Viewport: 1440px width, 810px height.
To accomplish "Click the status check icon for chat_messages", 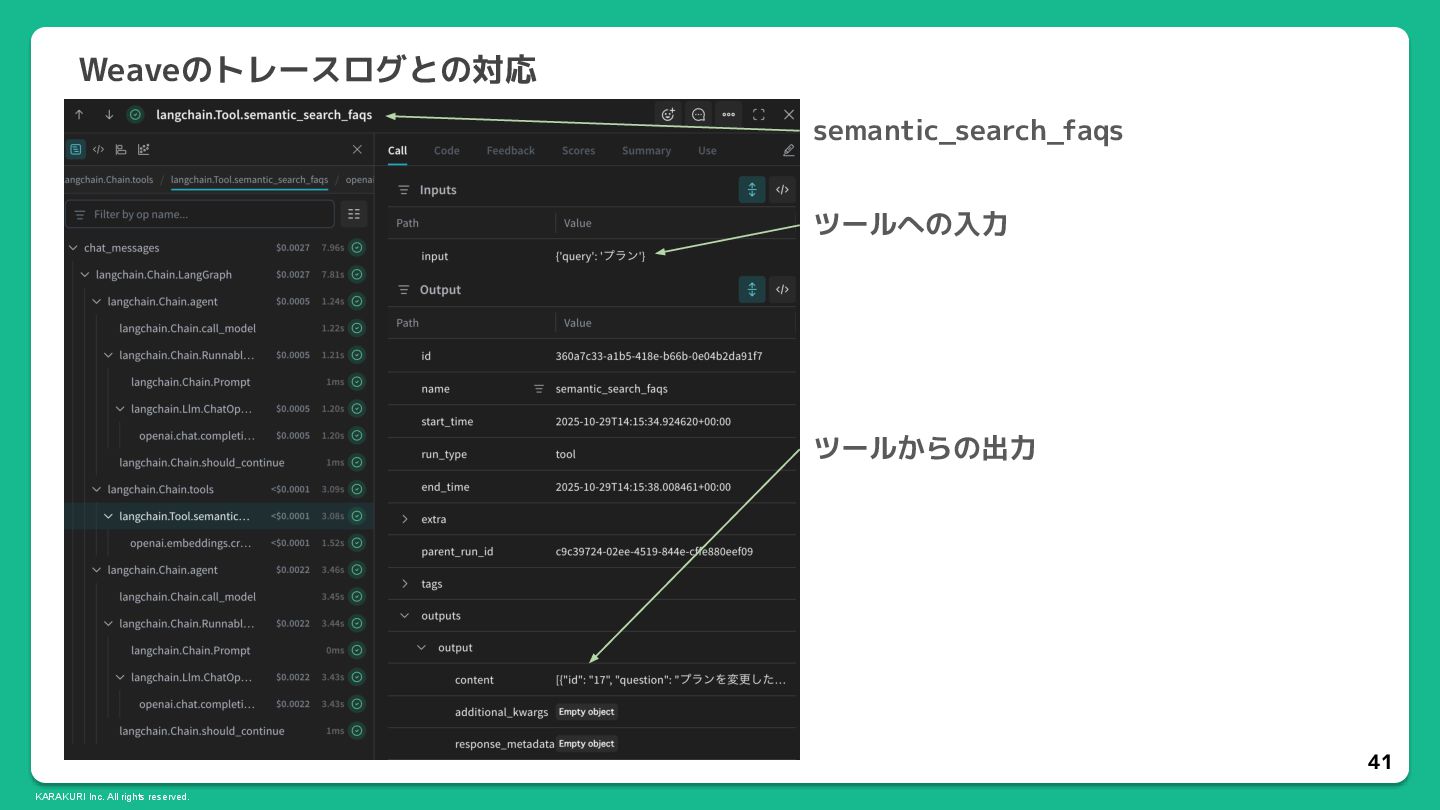I will 357,248.
